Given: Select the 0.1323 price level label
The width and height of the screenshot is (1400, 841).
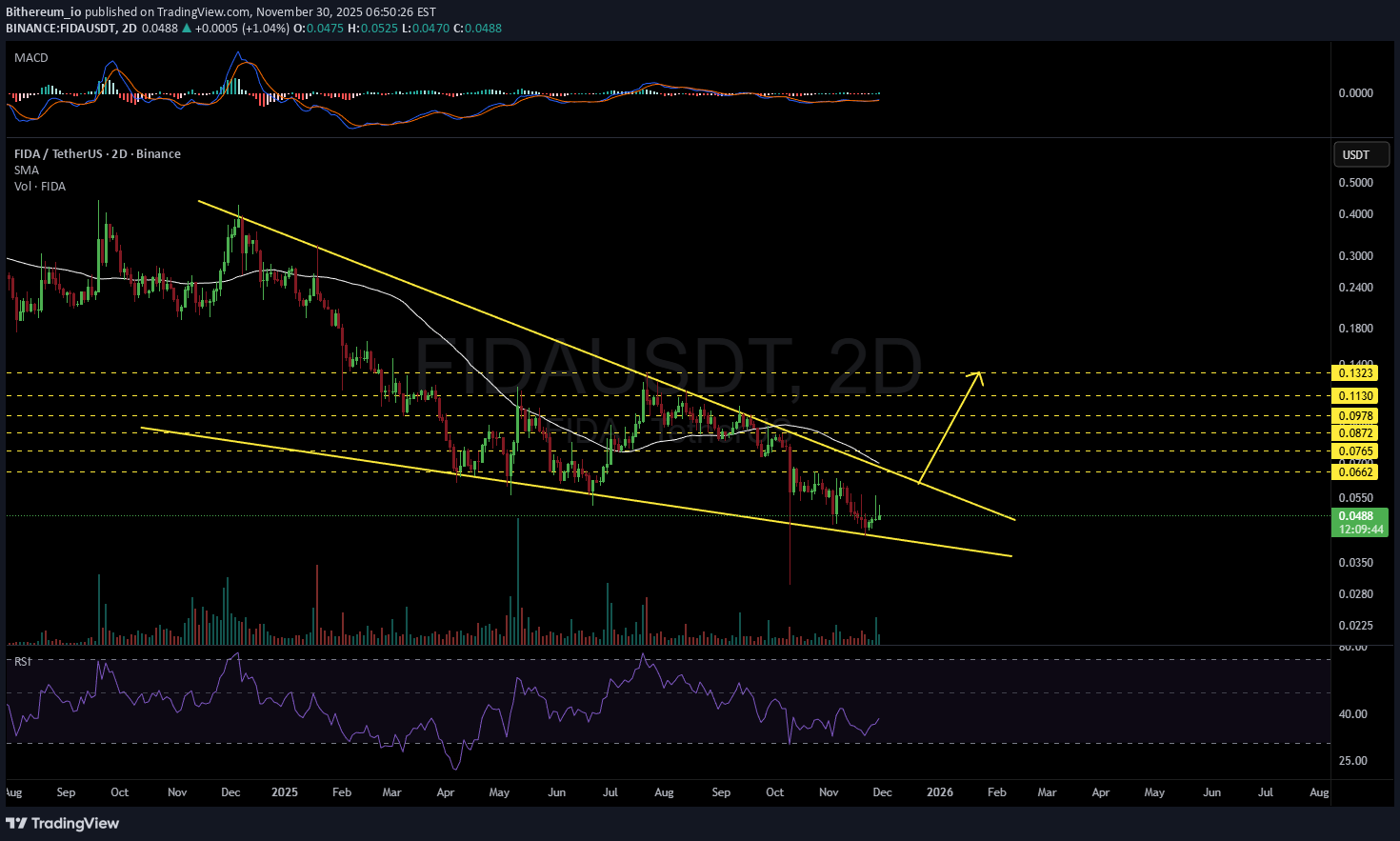Looking at the screenshot, I should tap(1355, 373).
